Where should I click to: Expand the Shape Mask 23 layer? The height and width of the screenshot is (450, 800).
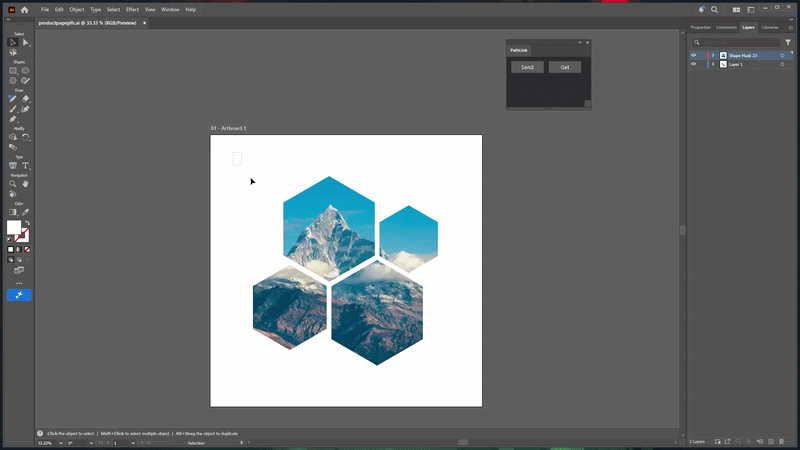click(713, 56)
